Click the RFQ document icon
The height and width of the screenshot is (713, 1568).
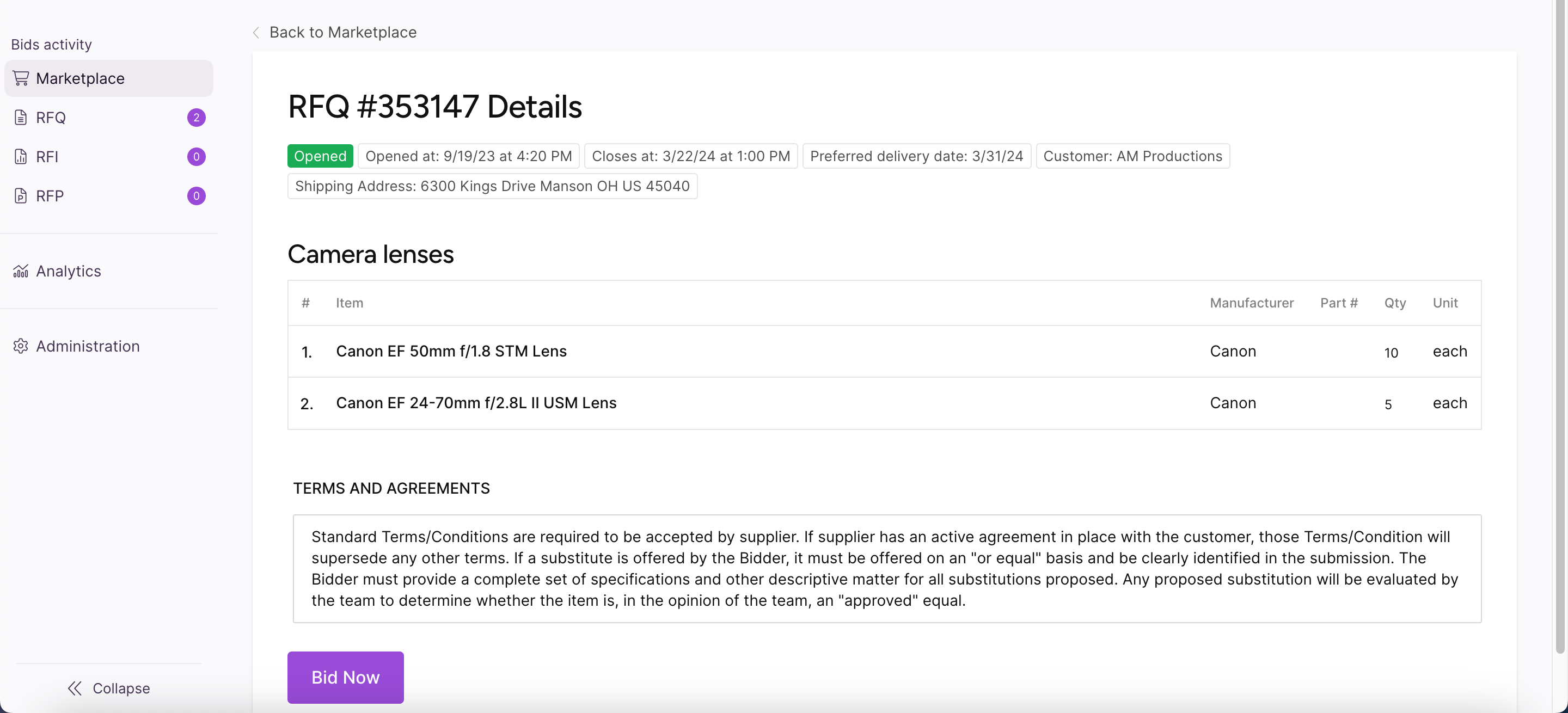21,118
